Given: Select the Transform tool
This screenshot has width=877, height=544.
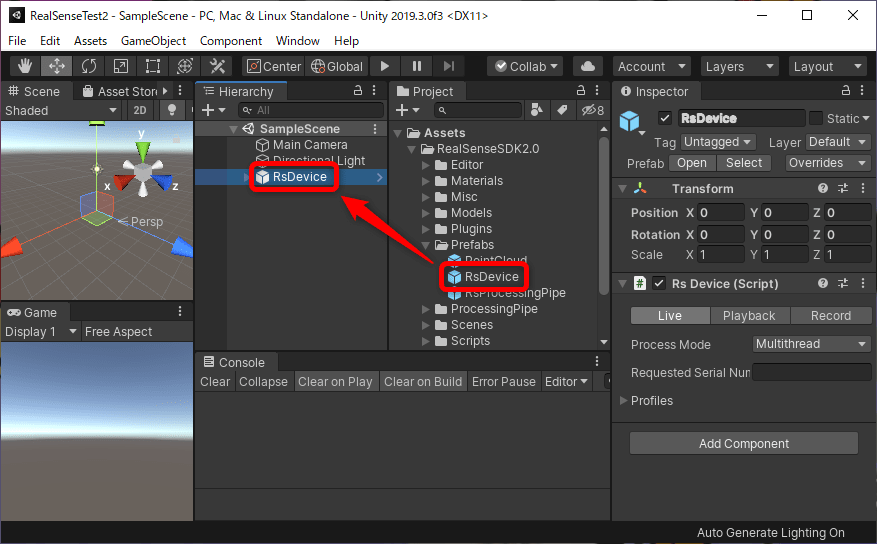Looking at the screenshot, I should 185,67.
